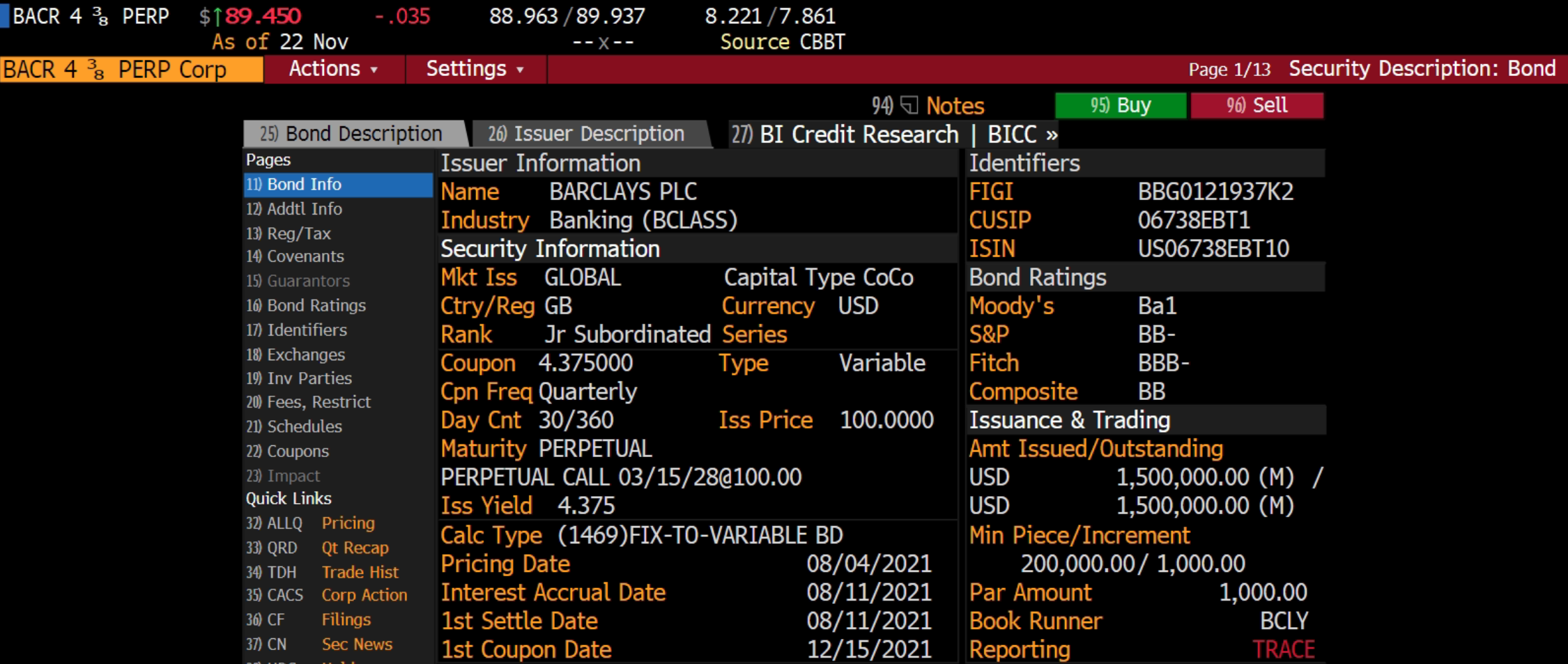Open CACS Corp Action quick link
Viewport: 1568px width, 664px height.
tap(326, 596)
